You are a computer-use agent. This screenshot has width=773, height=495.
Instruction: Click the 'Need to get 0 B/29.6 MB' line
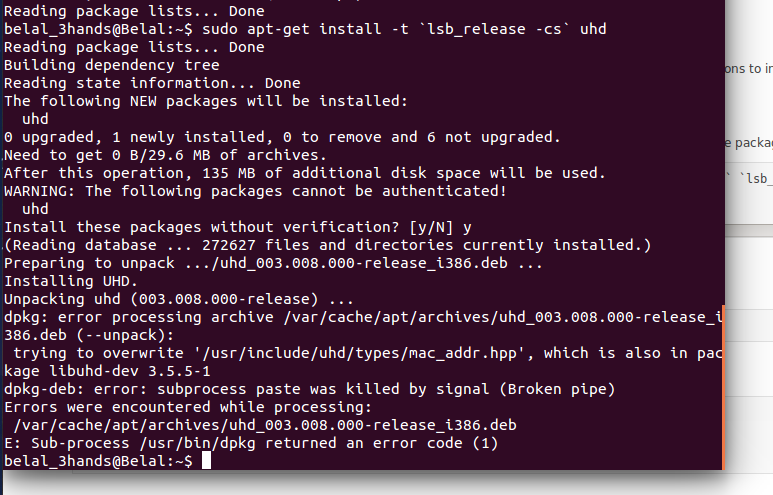[x=165, y=155]
